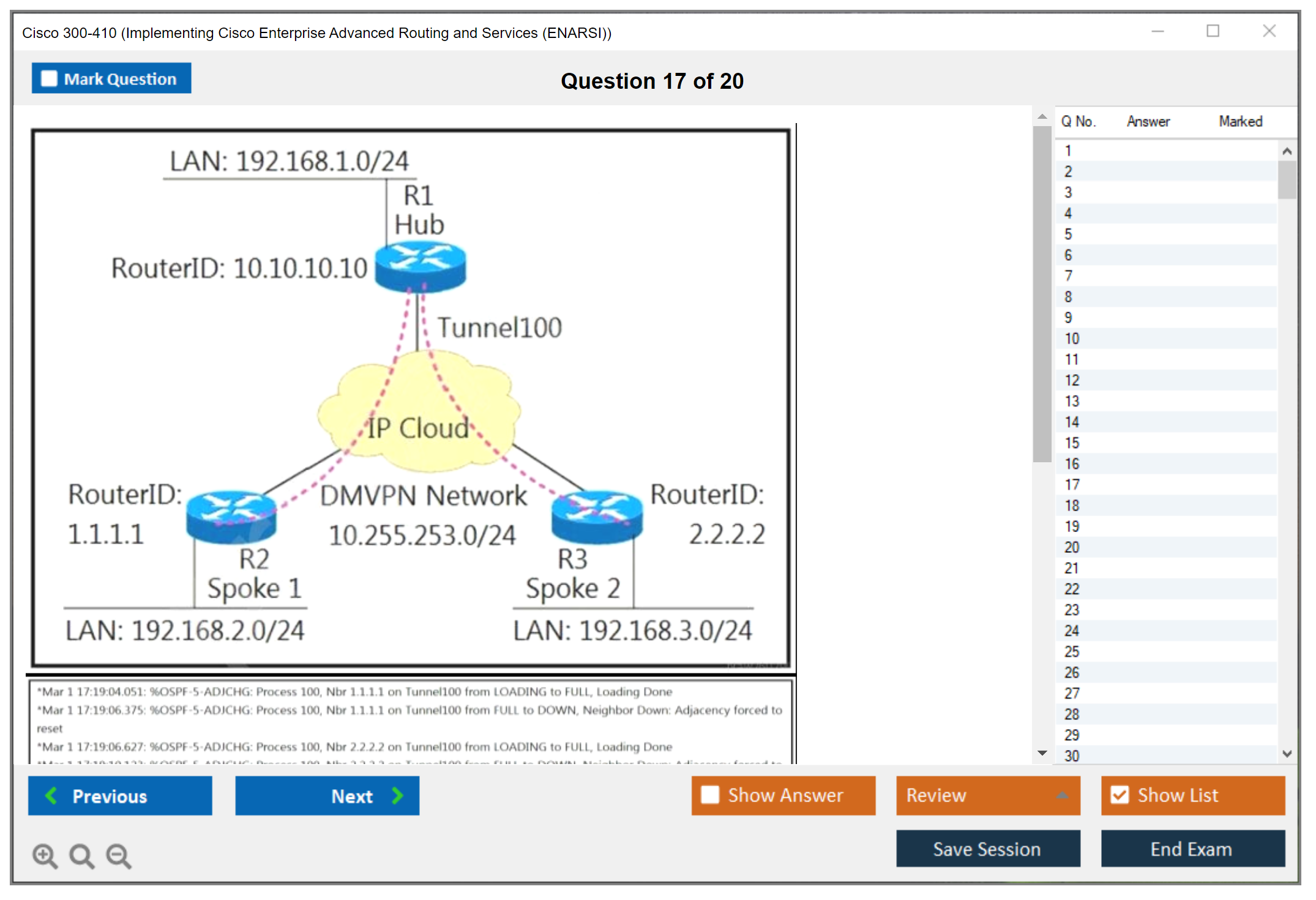Image resolution: width=1316 pixels, height=900 pixels.
Task: Expand the Review dropdown menu
Action: click(x=1062, y=795)
